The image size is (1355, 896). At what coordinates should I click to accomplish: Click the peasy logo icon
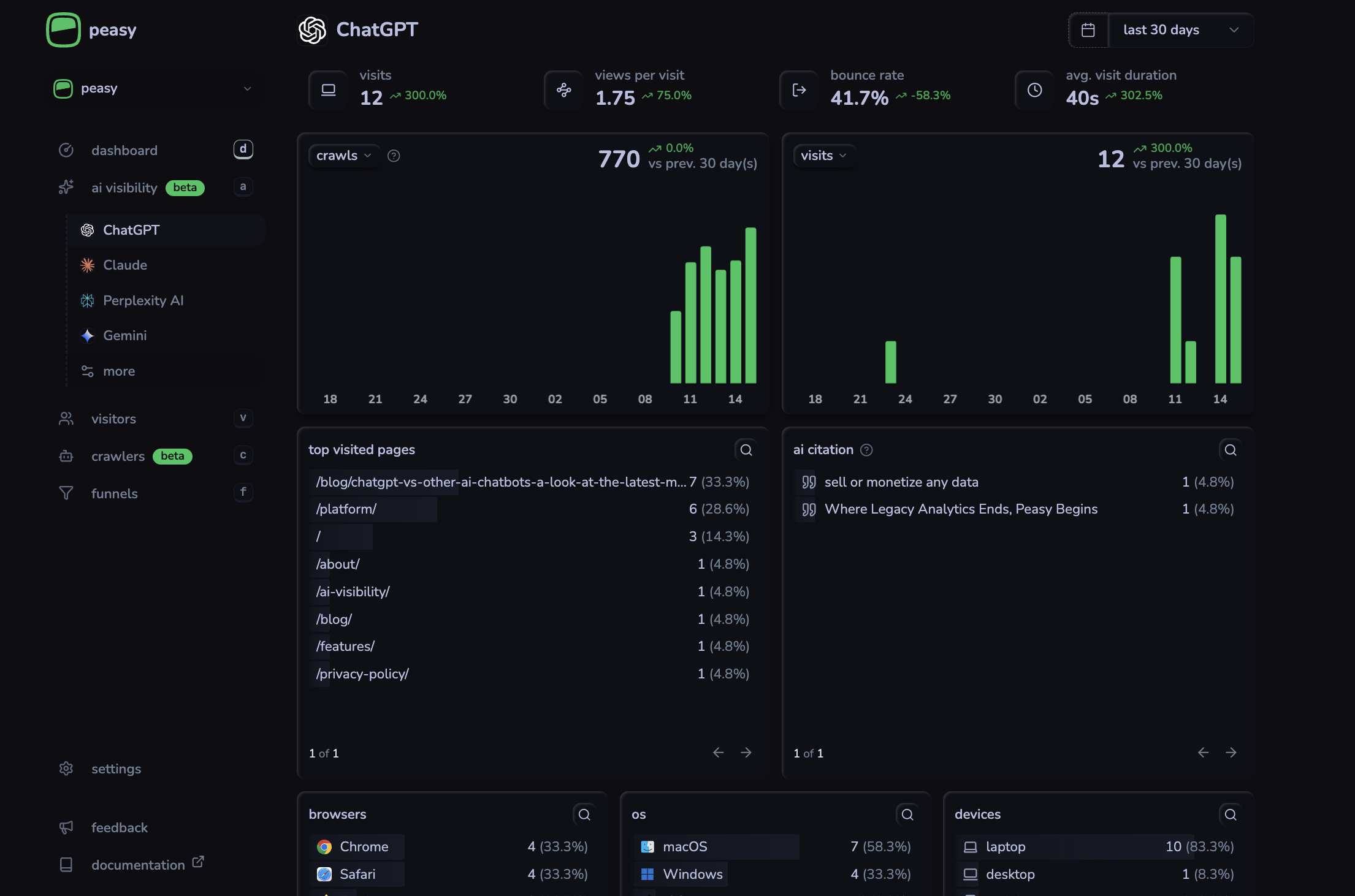63,29
